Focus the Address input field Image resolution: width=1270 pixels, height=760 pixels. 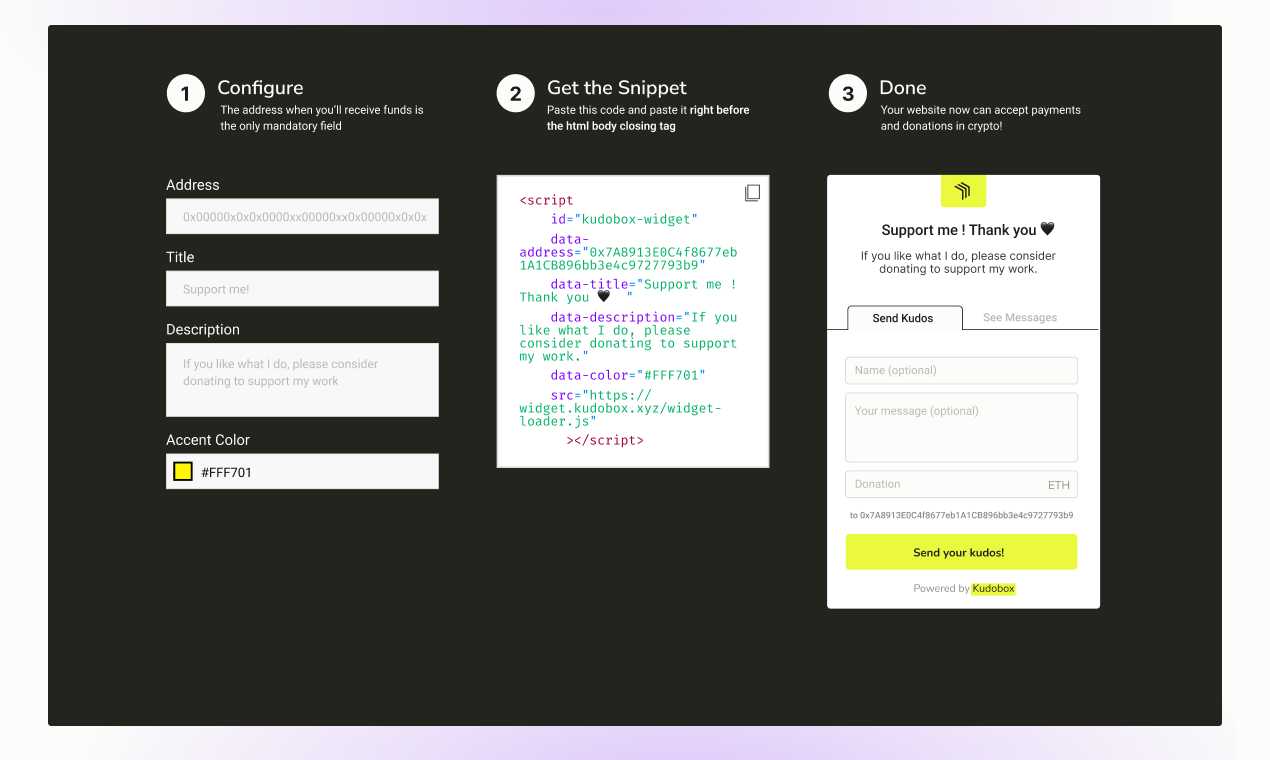(x=302, y=216)
